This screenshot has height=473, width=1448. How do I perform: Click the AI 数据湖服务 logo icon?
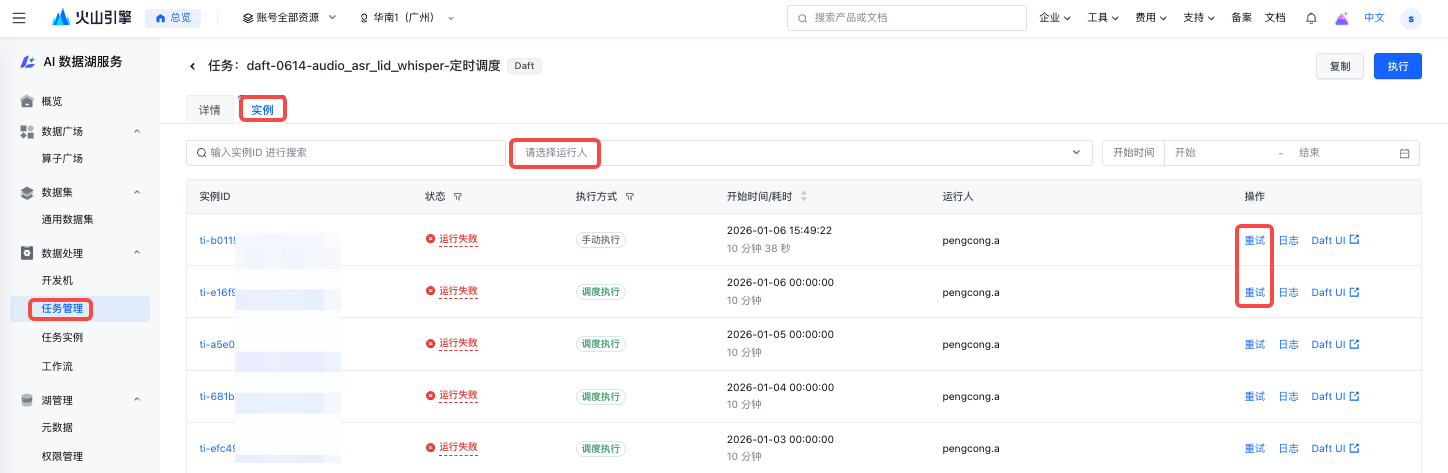28,62
